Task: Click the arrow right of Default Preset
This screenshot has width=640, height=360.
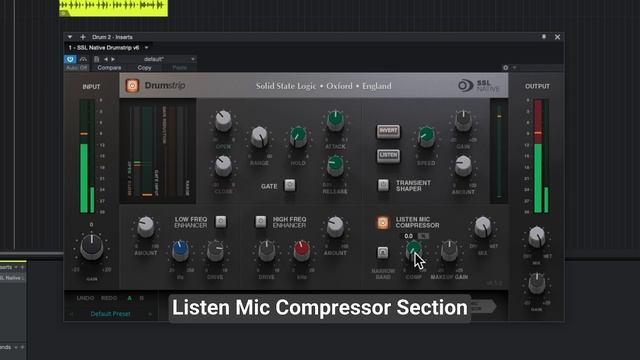Action: click(150, 314)
